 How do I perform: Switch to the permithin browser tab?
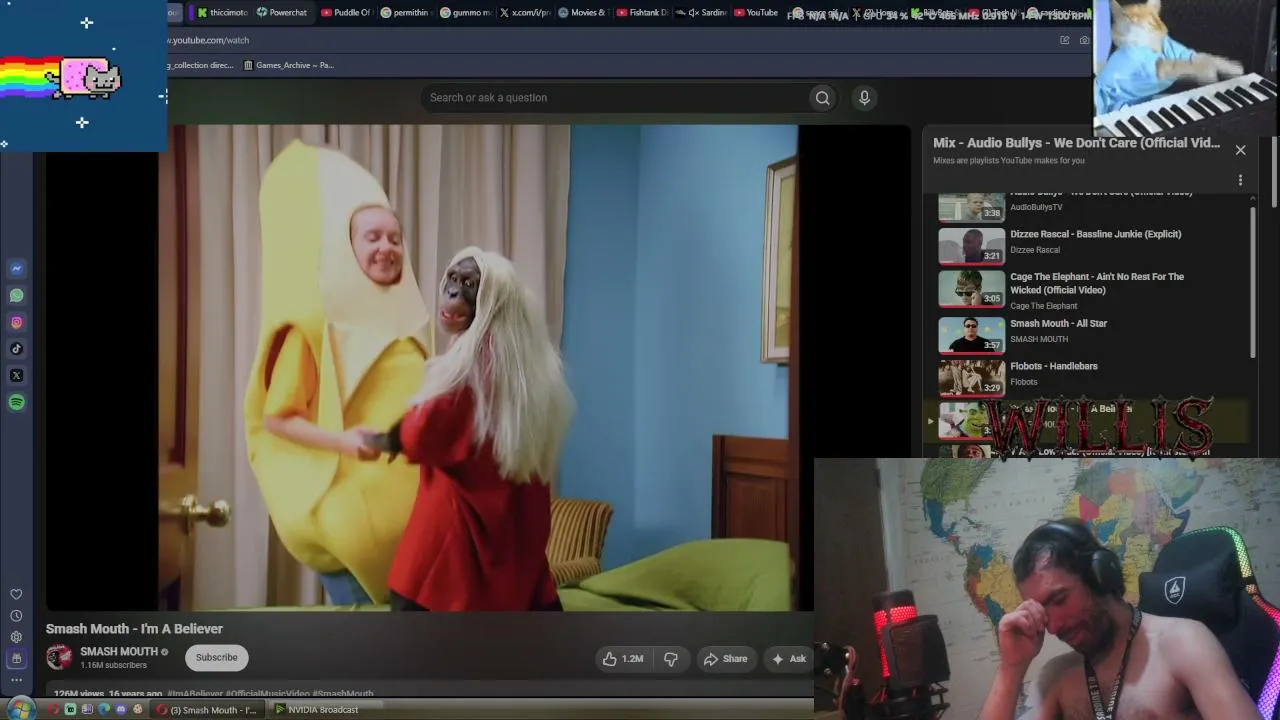coord(405,13)
